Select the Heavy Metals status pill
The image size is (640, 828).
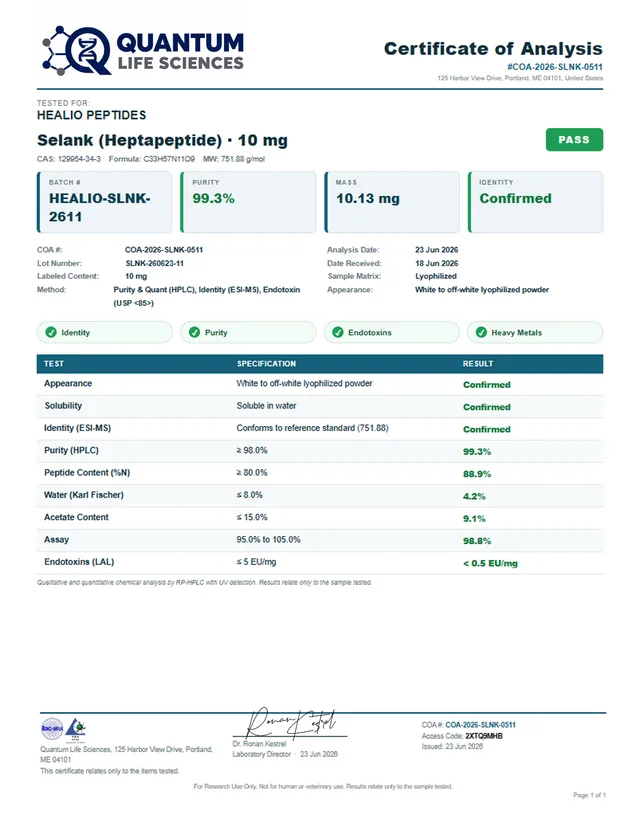point(535,332)
